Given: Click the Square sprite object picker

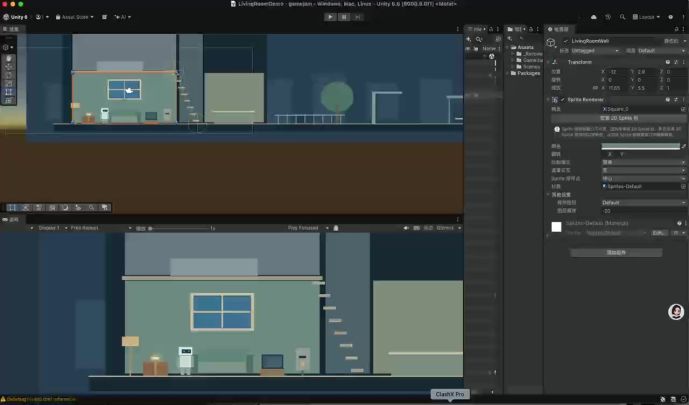Looking at the screenshot, I should [683, 109].
